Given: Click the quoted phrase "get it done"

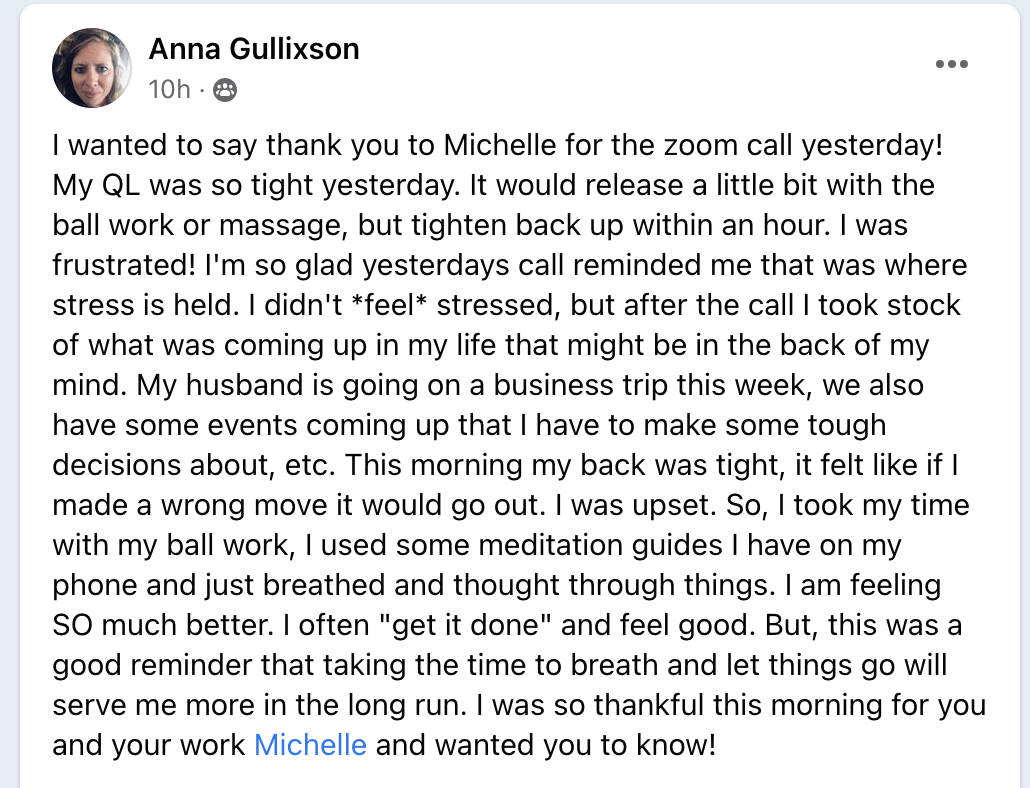Looking at the screenshot, I should [x=465, y=625].
